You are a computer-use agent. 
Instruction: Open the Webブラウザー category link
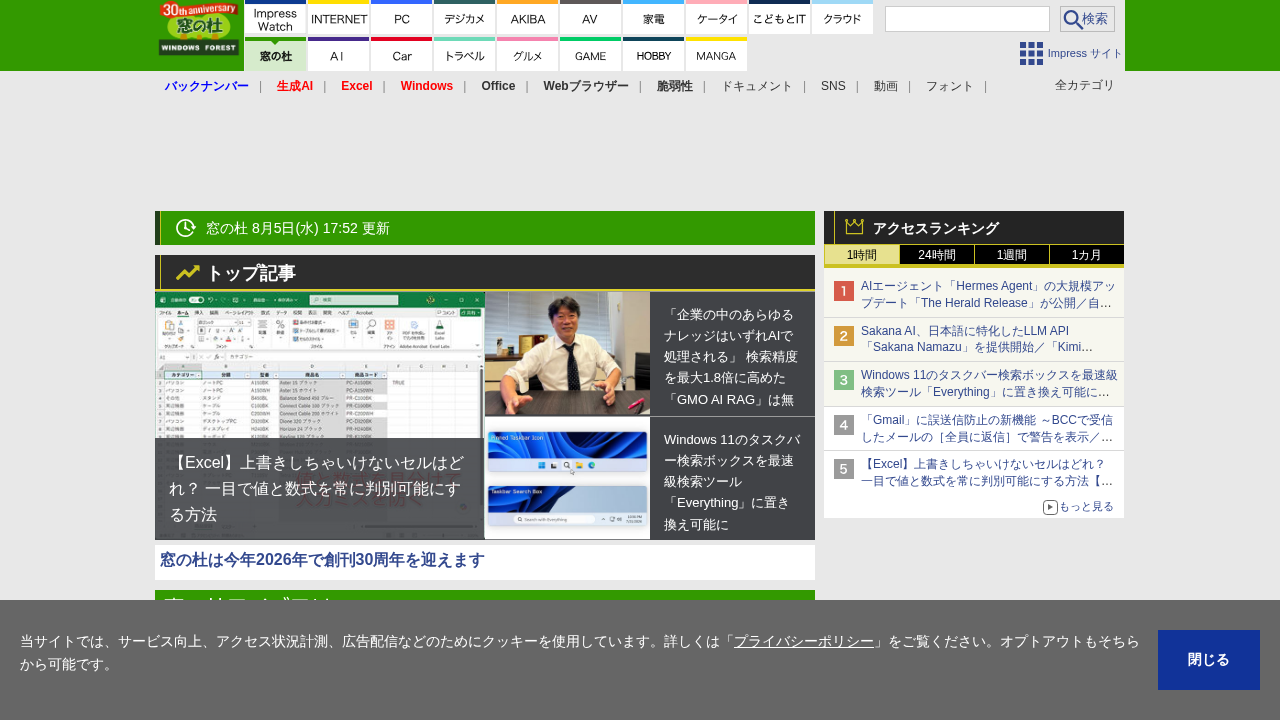click(x=586, y=86)
